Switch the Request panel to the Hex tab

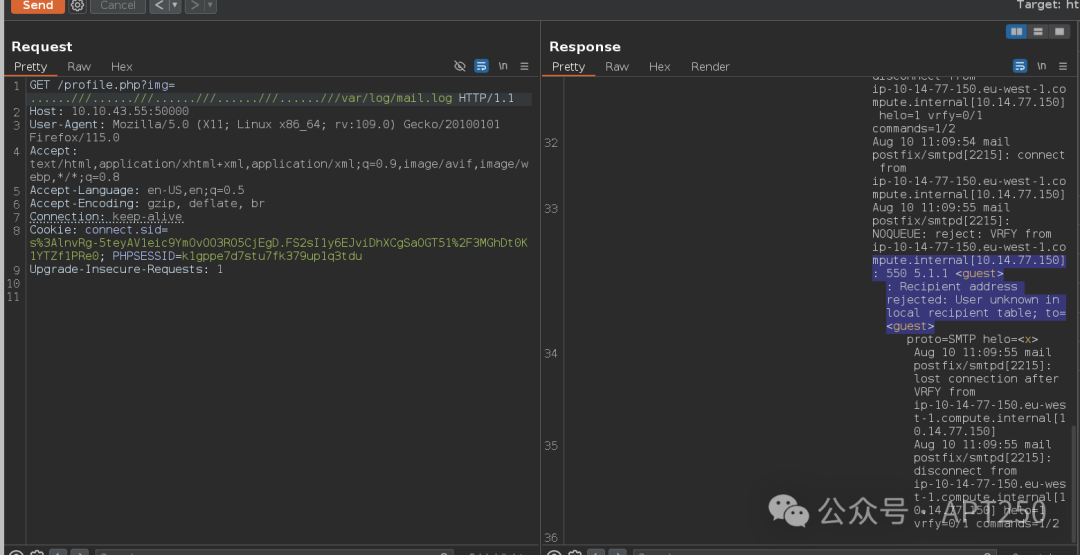tap(122, 66)
